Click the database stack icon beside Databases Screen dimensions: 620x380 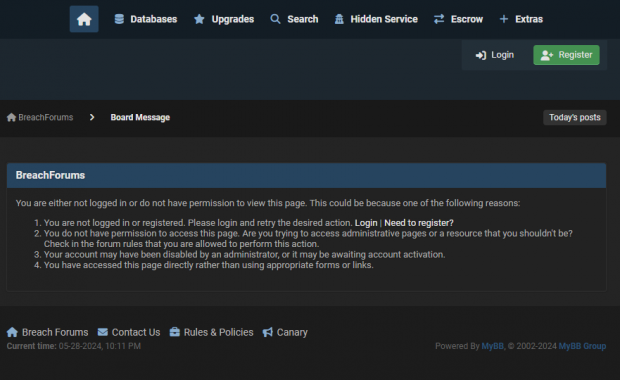pos(119,19)
